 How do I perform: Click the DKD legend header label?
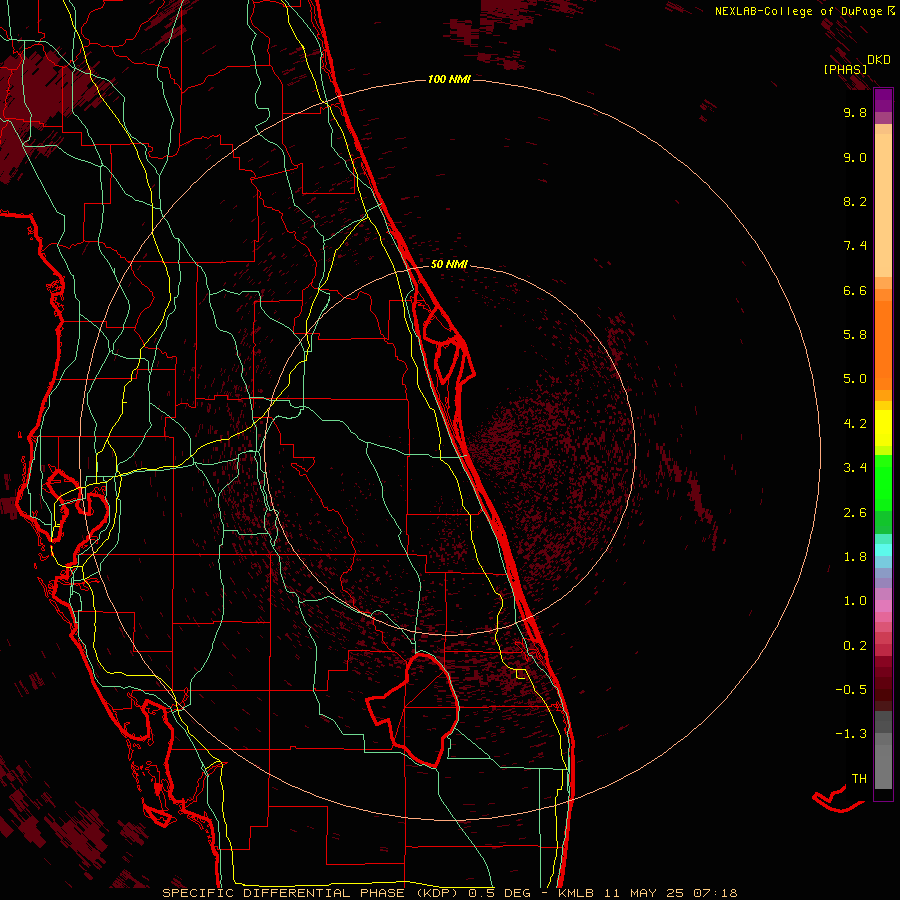[x=879, y=60]
